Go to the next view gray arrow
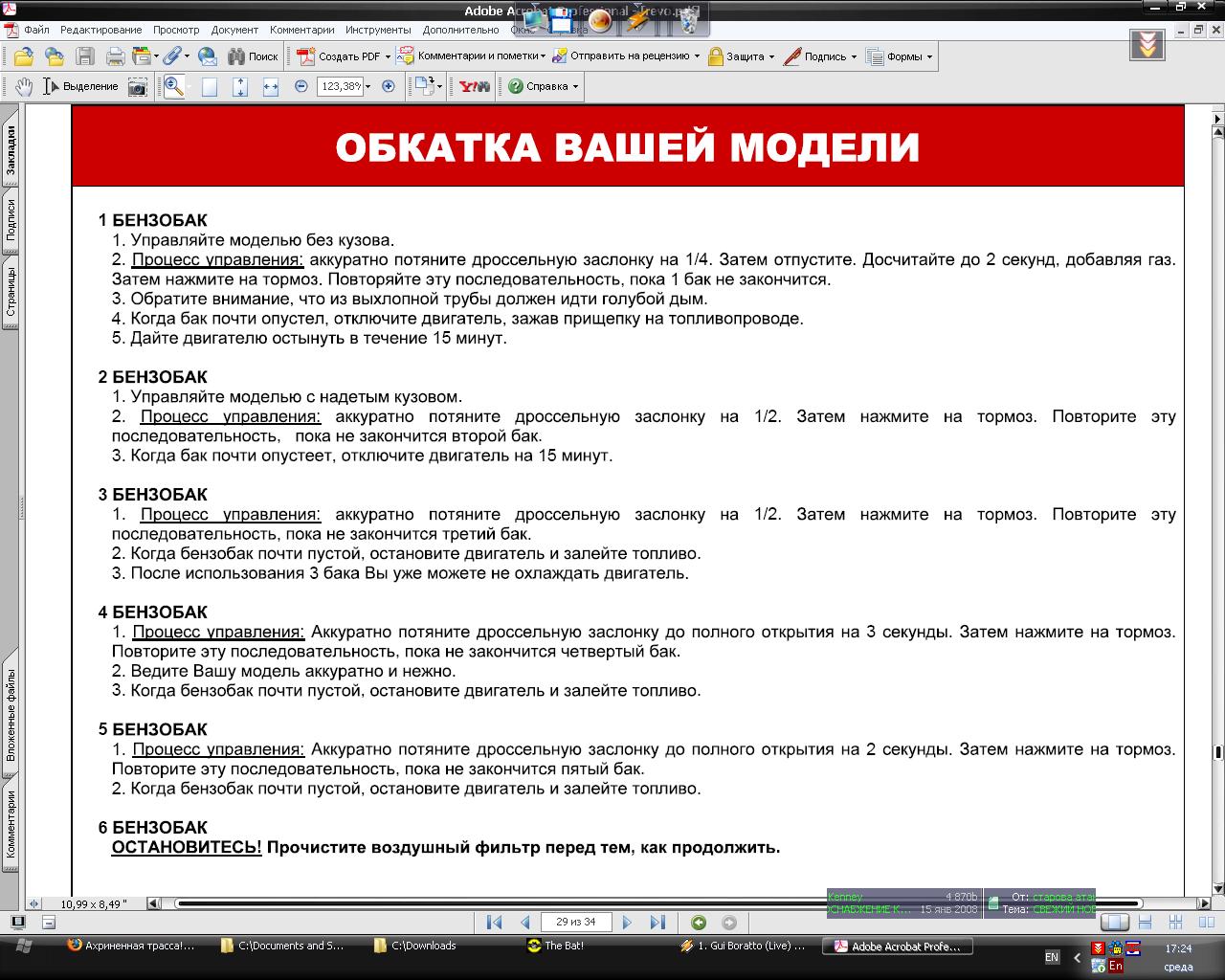Image resolution: width=1225 pixels, height=980 pixels. pyautogui.click(x=729, y=923)
